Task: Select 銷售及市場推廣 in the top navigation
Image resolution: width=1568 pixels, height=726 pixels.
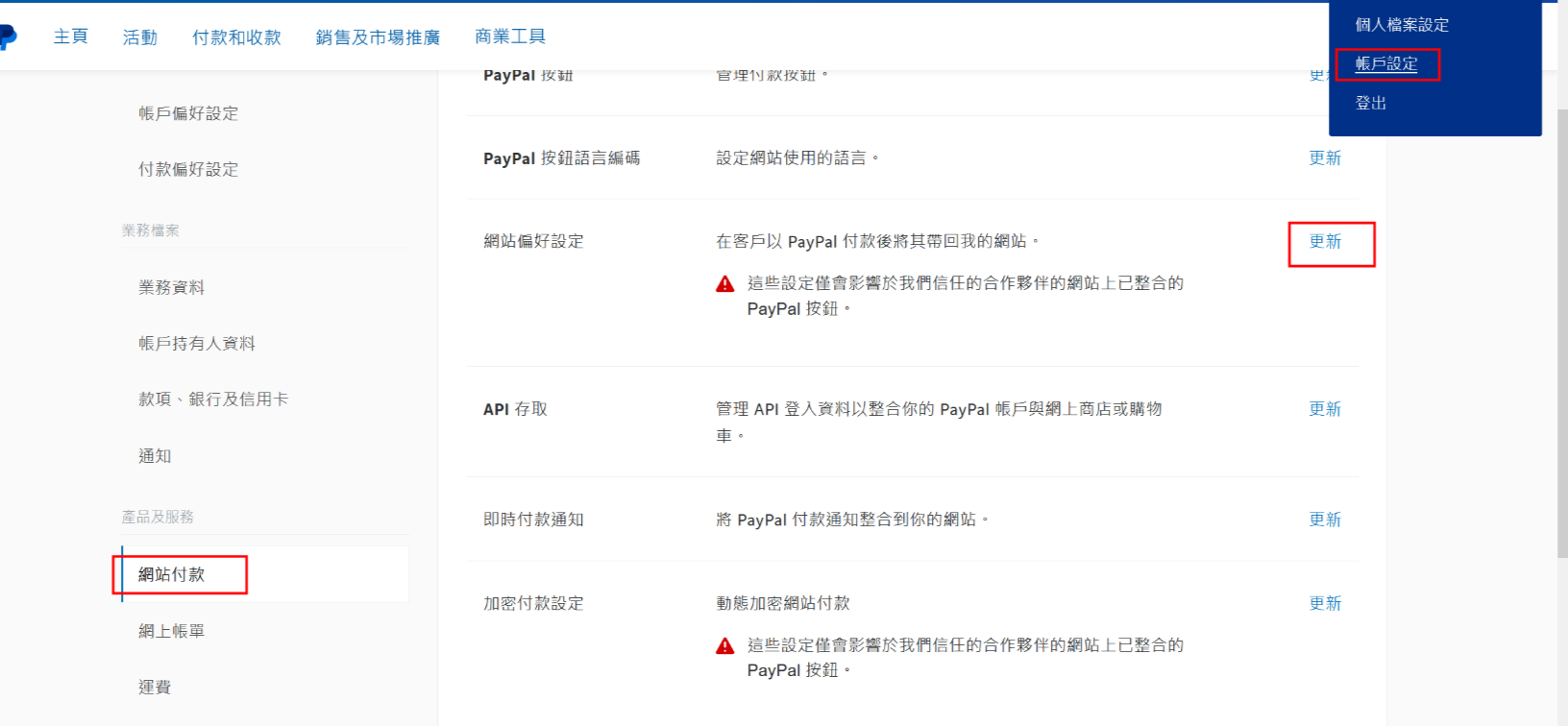Action: 378,37
